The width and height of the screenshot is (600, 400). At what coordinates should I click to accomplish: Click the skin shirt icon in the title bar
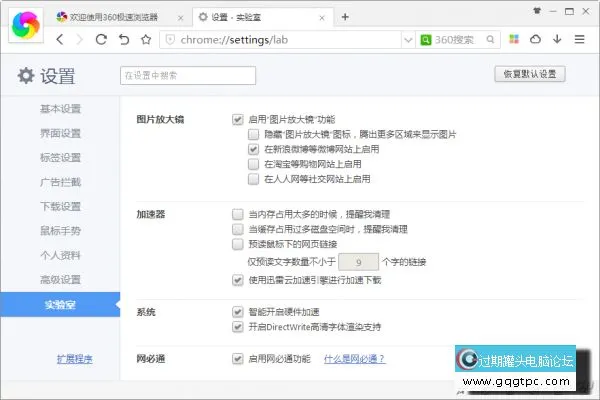(x=537, y=11)
